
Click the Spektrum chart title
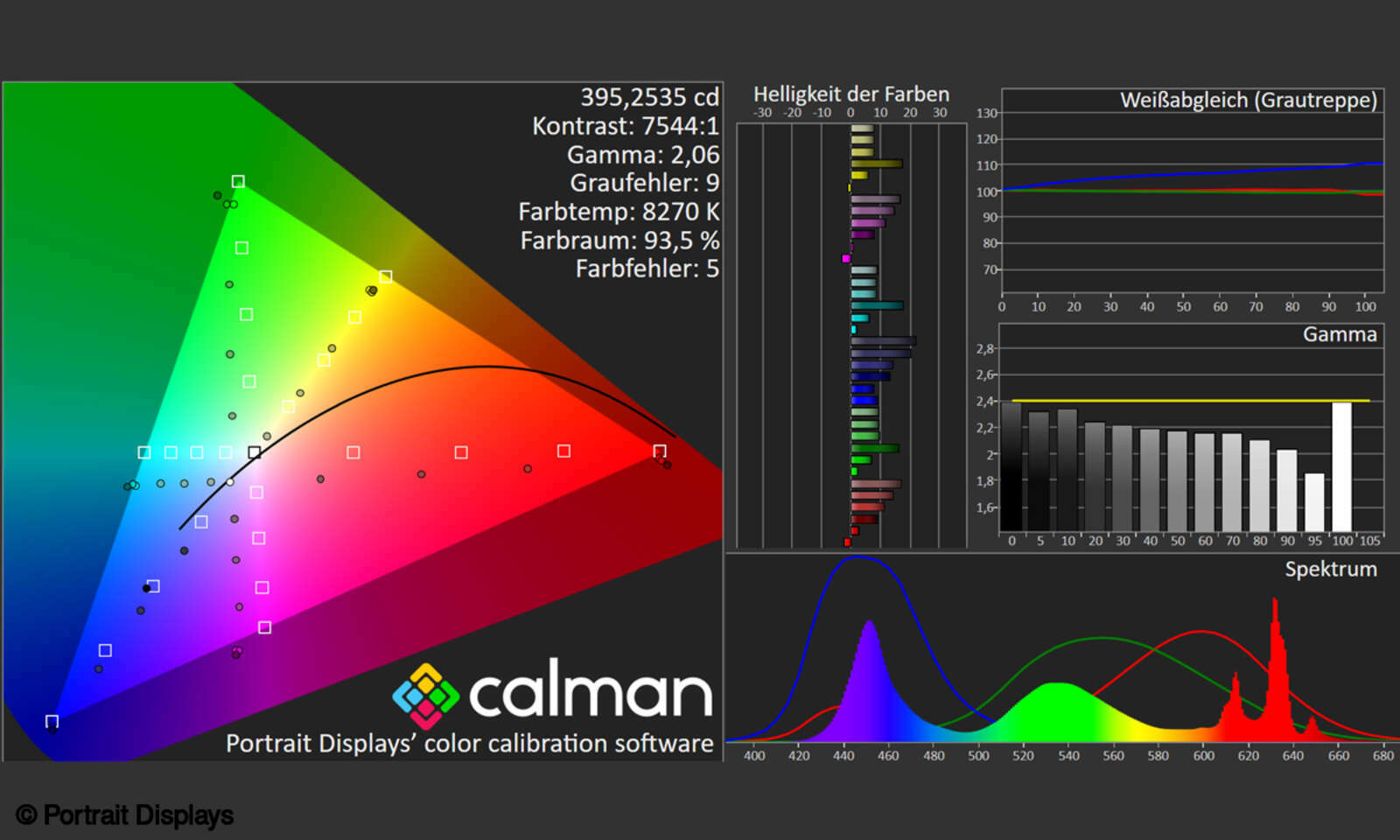click(1330, 569)
